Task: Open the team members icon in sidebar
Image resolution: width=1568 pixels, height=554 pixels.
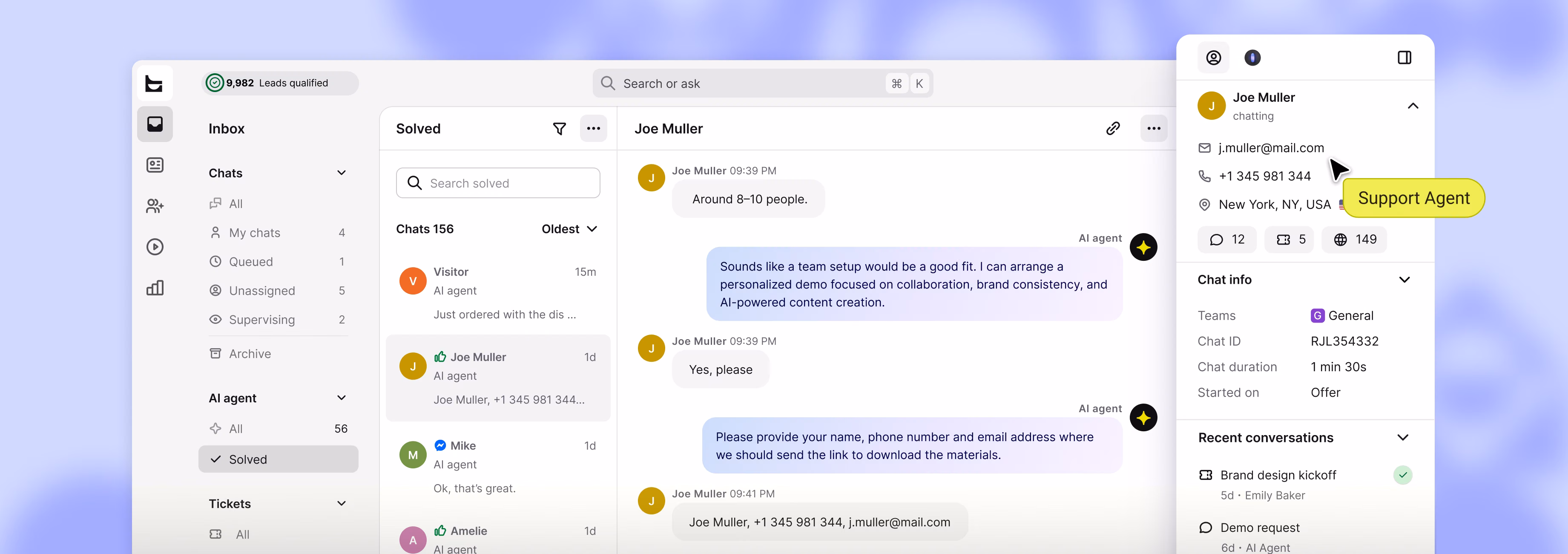Action: click(155, 206)
